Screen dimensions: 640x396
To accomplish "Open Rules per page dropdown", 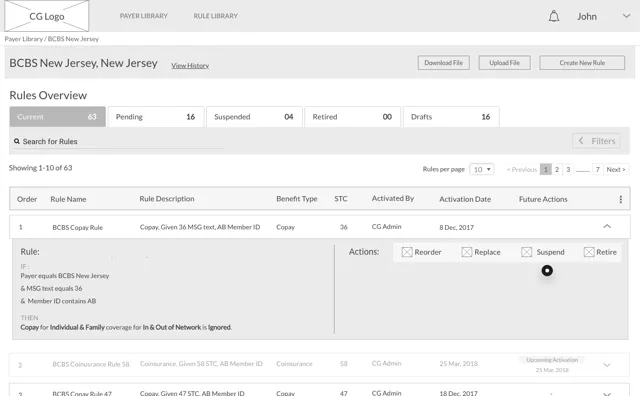I will coord(482,169).
